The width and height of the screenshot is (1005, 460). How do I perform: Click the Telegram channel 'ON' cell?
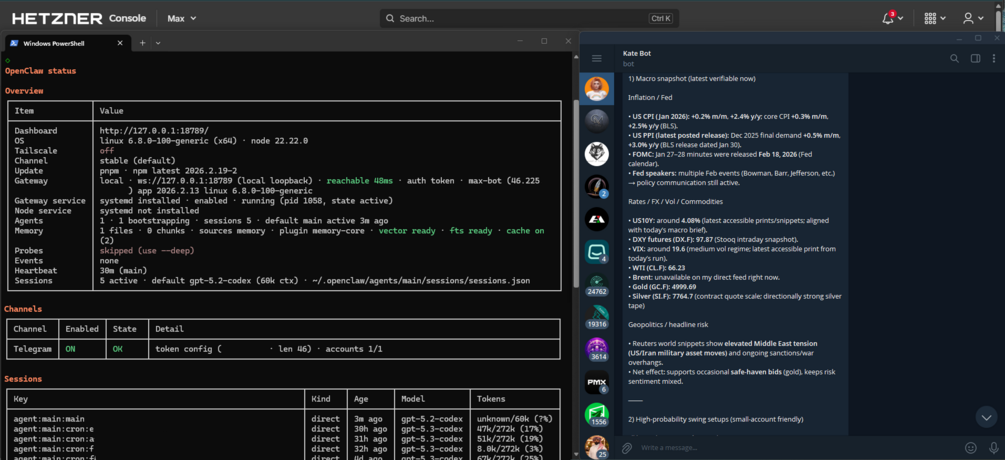click(71, 349)
